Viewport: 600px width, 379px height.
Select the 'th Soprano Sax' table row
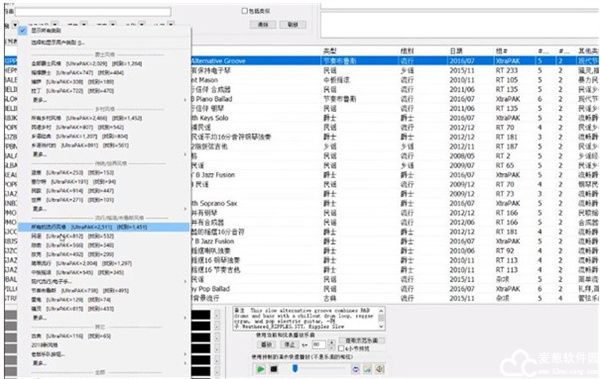pyautogui.click(x=395, y=203)
